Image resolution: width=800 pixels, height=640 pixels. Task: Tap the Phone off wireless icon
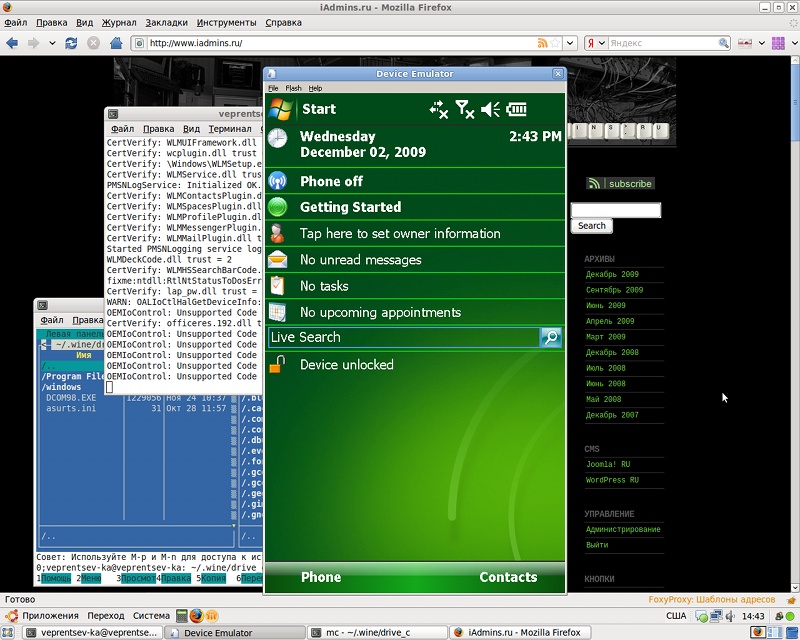click(278, 181)
